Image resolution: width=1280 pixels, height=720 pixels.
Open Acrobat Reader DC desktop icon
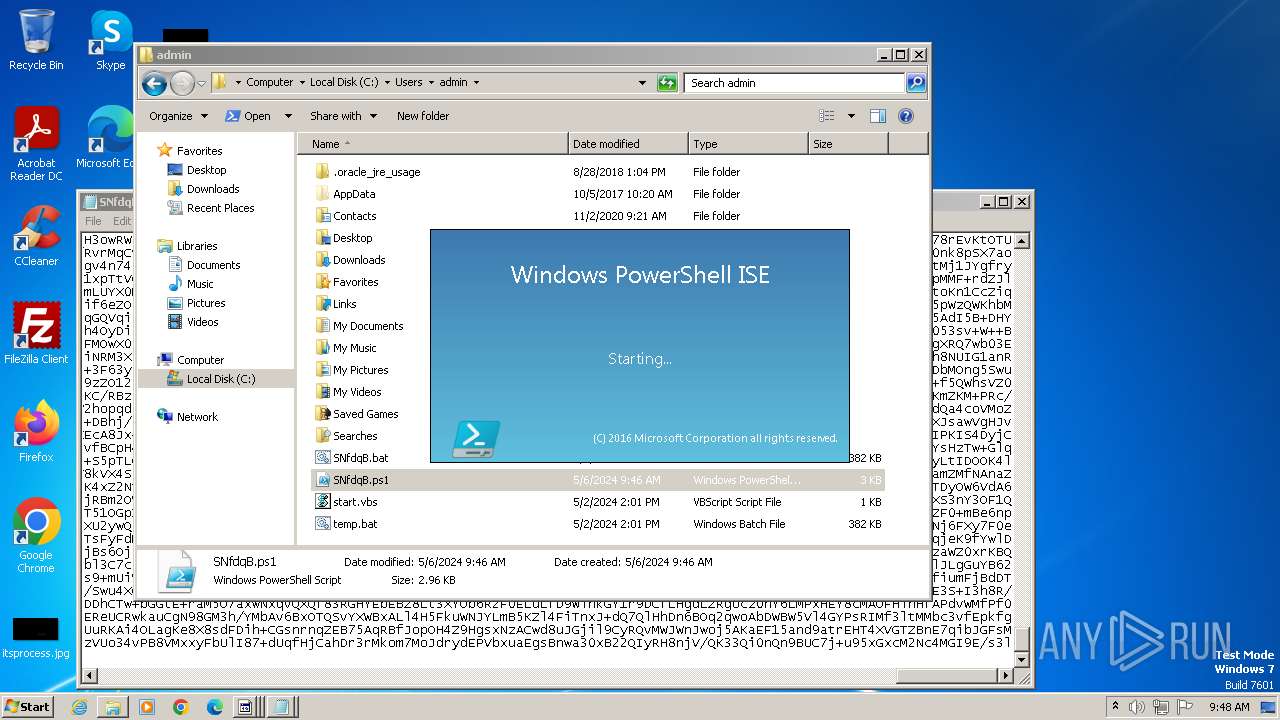pyautogui.click(x=36, y=144)
